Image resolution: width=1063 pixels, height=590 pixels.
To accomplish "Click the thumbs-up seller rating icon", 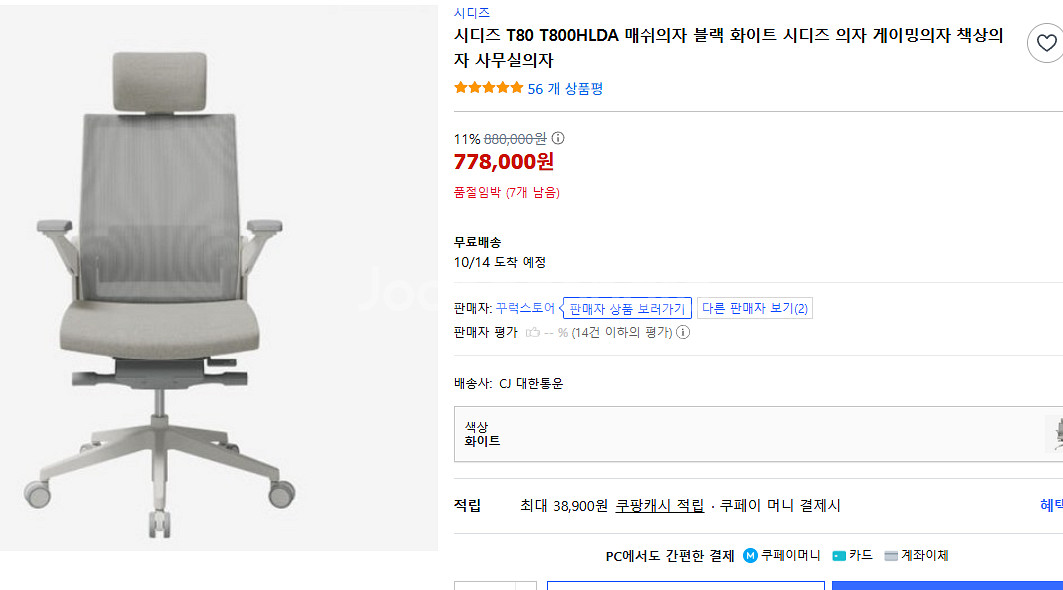I will coord(533,332).
